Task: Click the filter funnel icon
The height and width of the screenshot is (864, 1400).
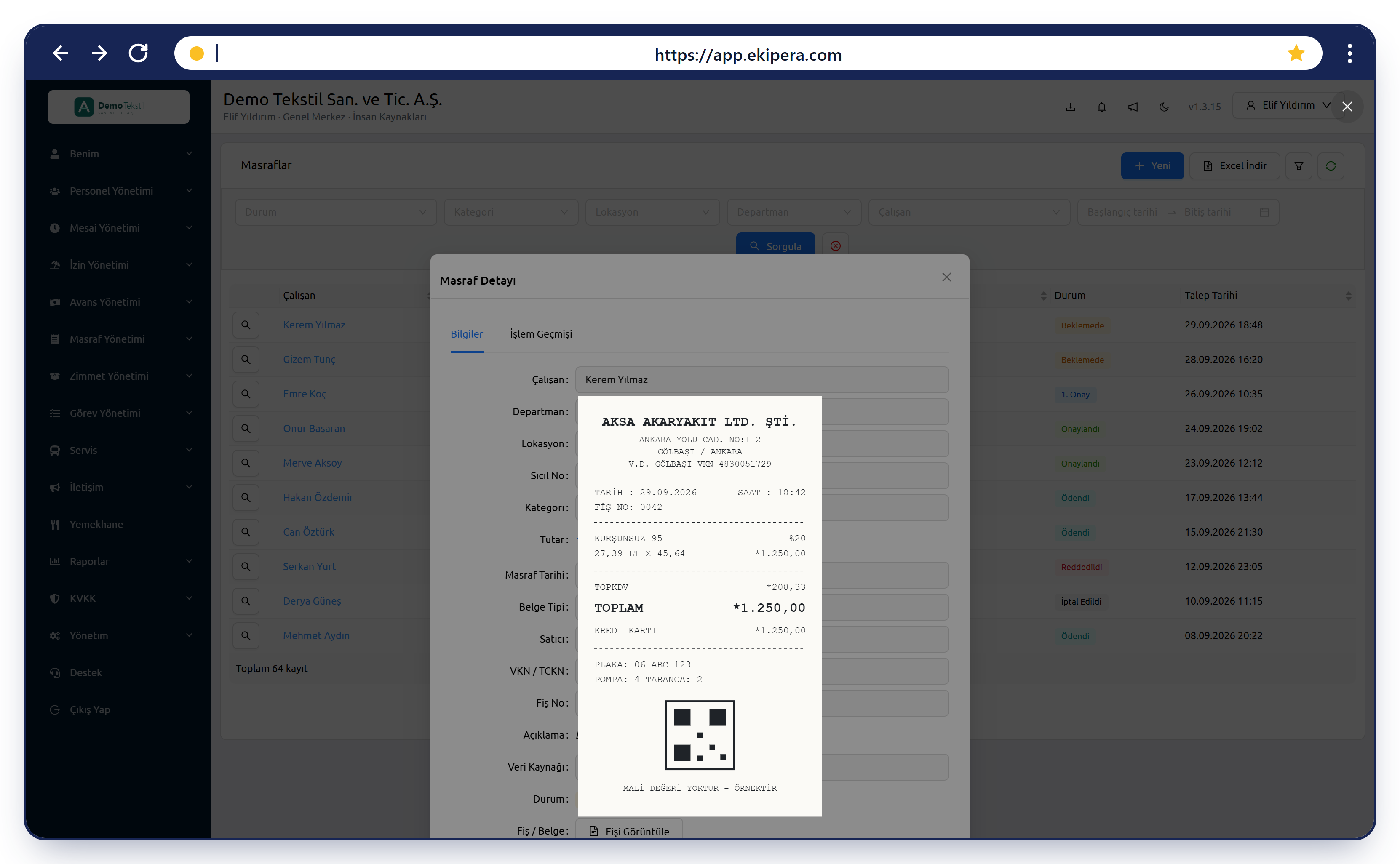Action: [1298, 166]
